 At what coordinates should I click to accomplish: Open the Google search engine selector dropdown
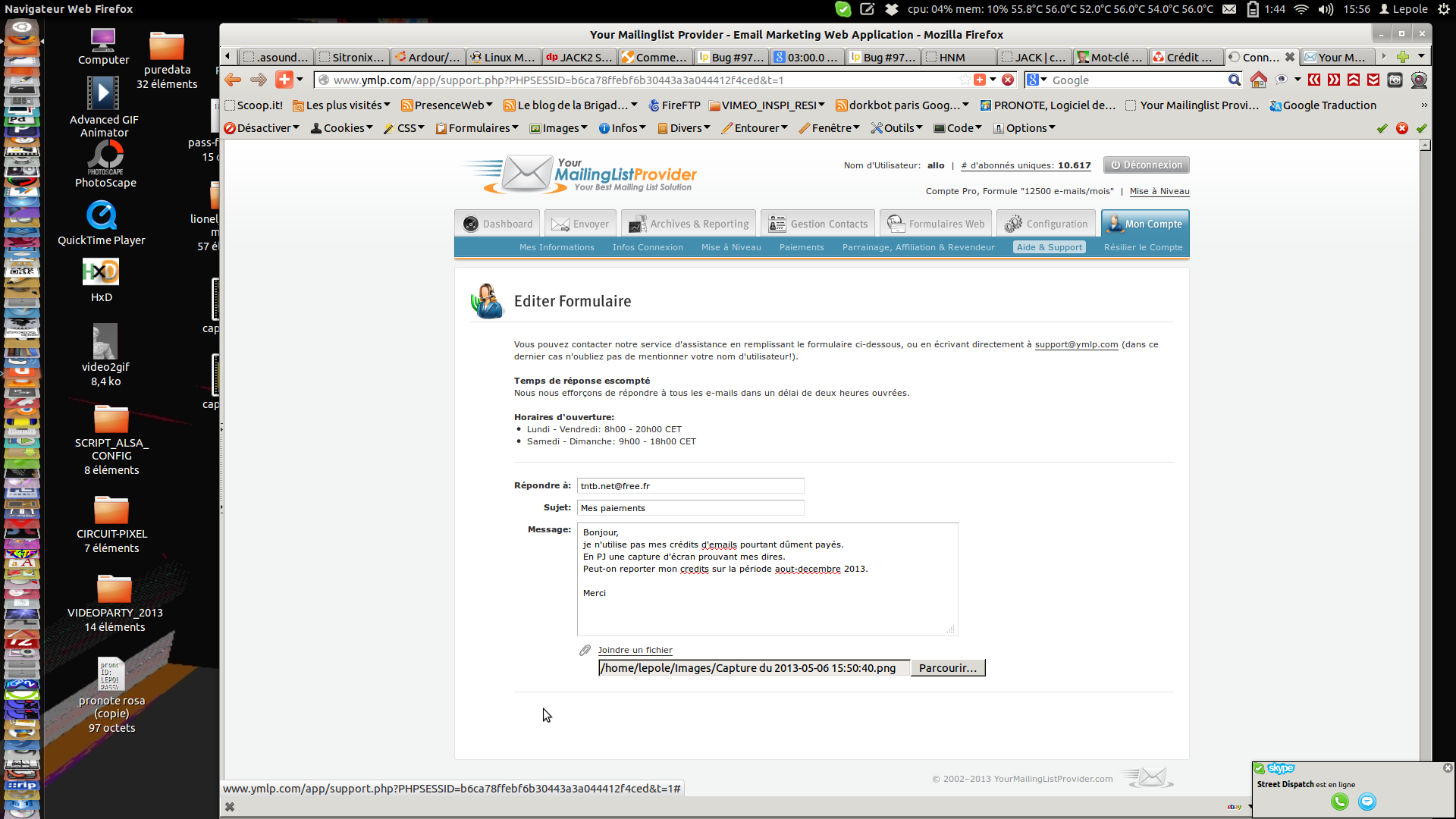click(x=1037, y=80)
